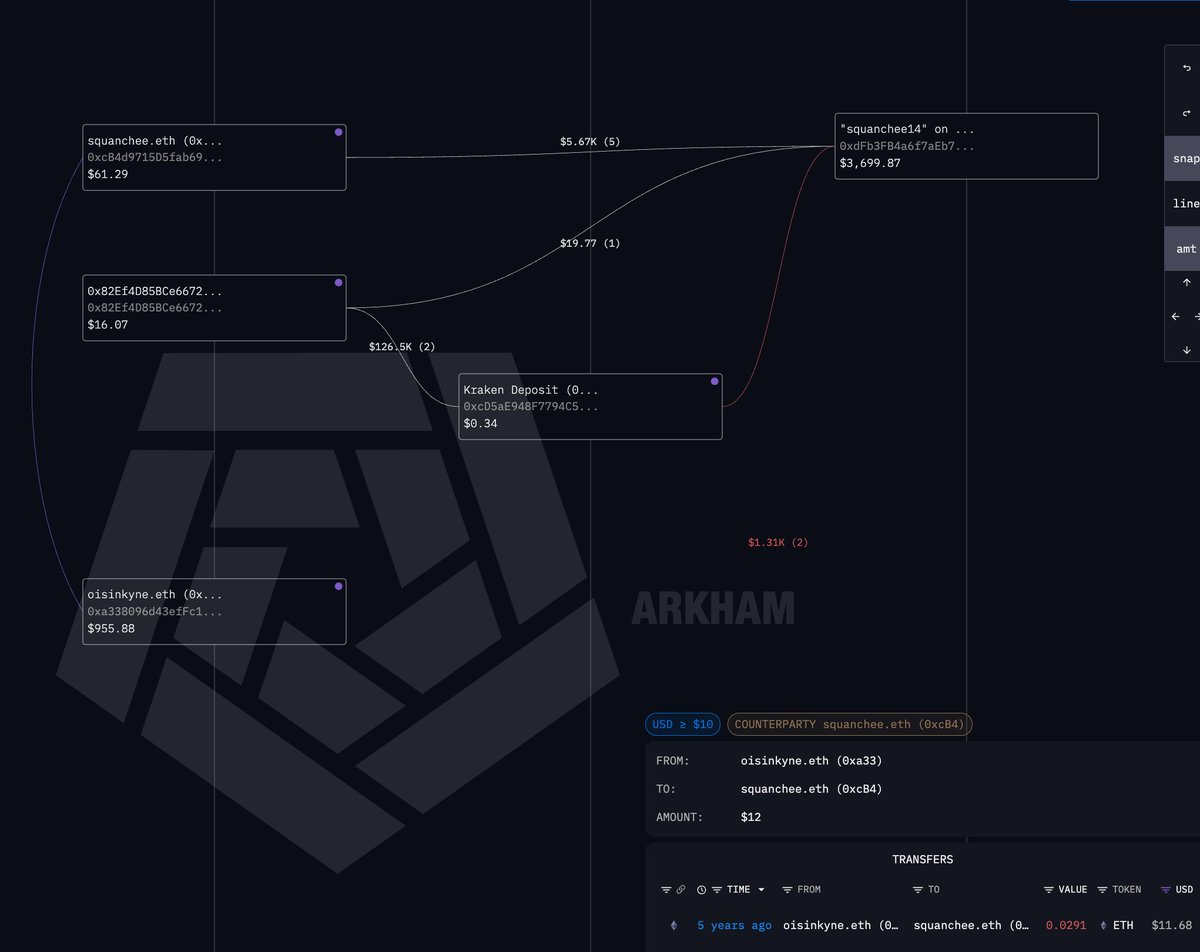Pan the graph left with the left arrow
Image resolution: width=1200 pixels, height=952 pixels.
[1176, 316]
